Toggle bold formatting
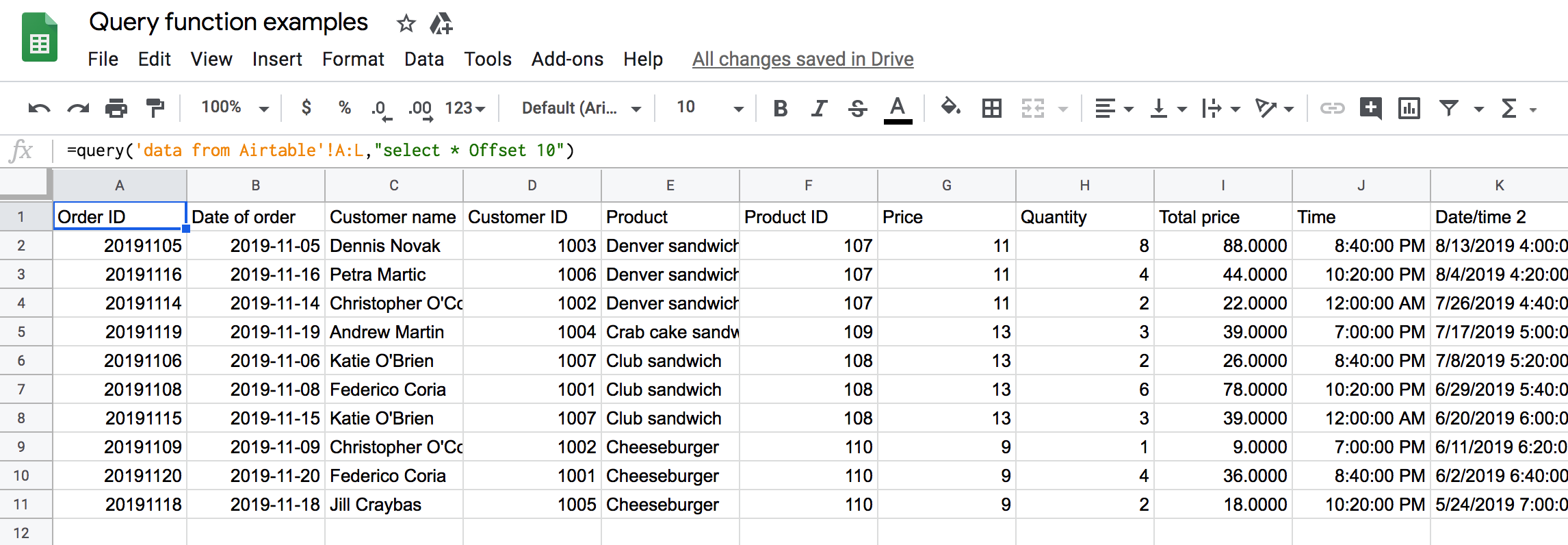 point(780,108)
